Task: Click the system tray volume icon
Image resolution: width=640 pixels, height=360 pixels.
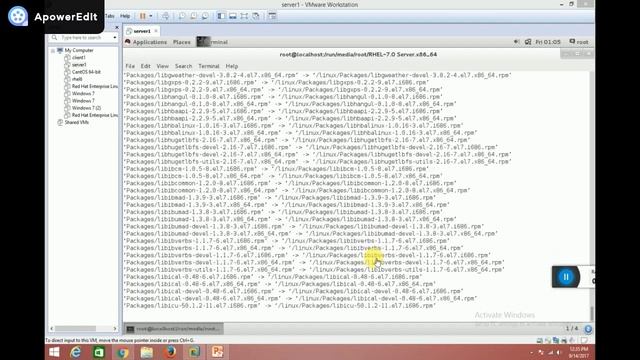Action: pos(558,352)
